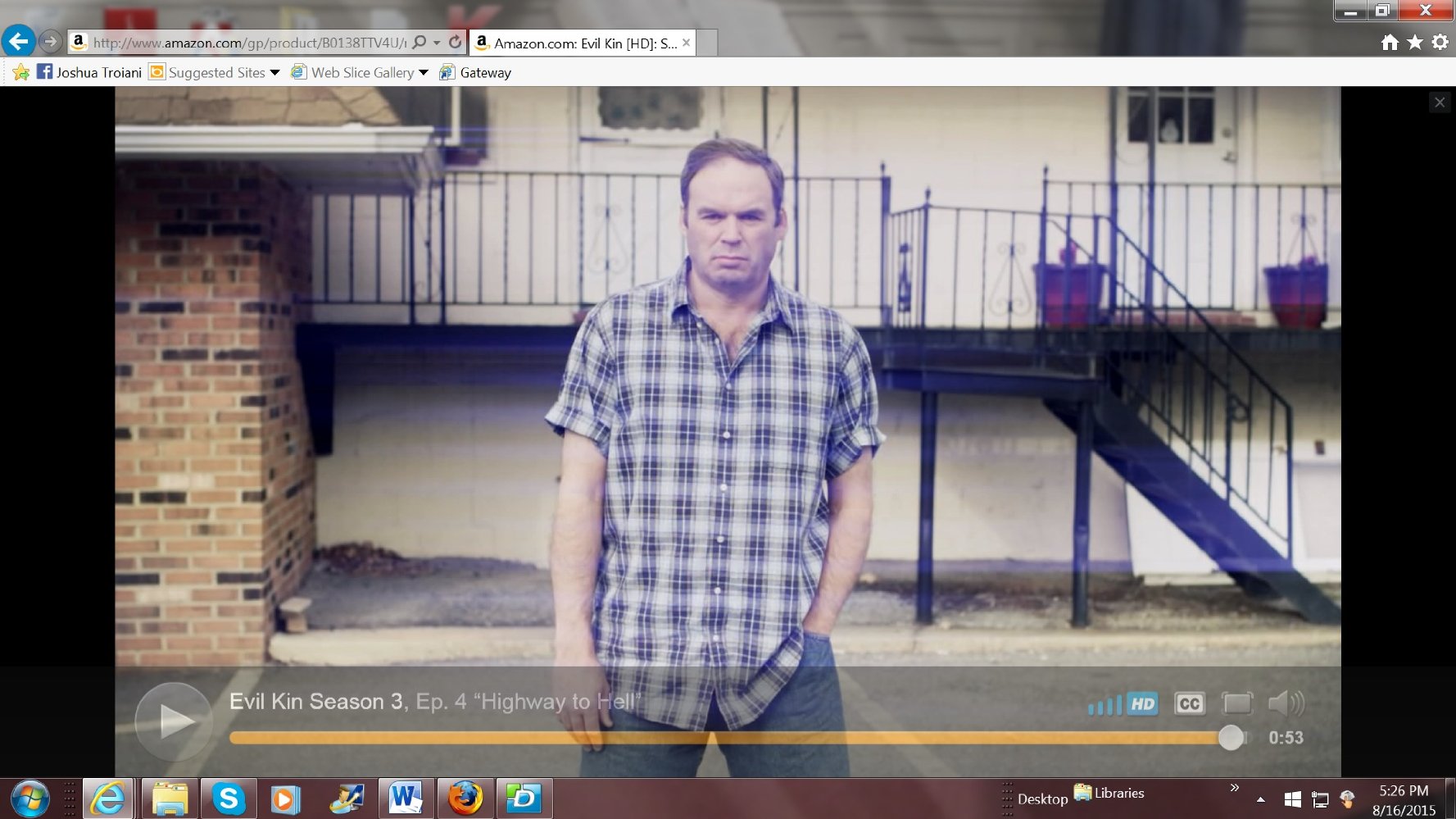Mute the video with the speaker icon
The width and height of the screenshot is (1456, 819).
tap(1286, 703)
